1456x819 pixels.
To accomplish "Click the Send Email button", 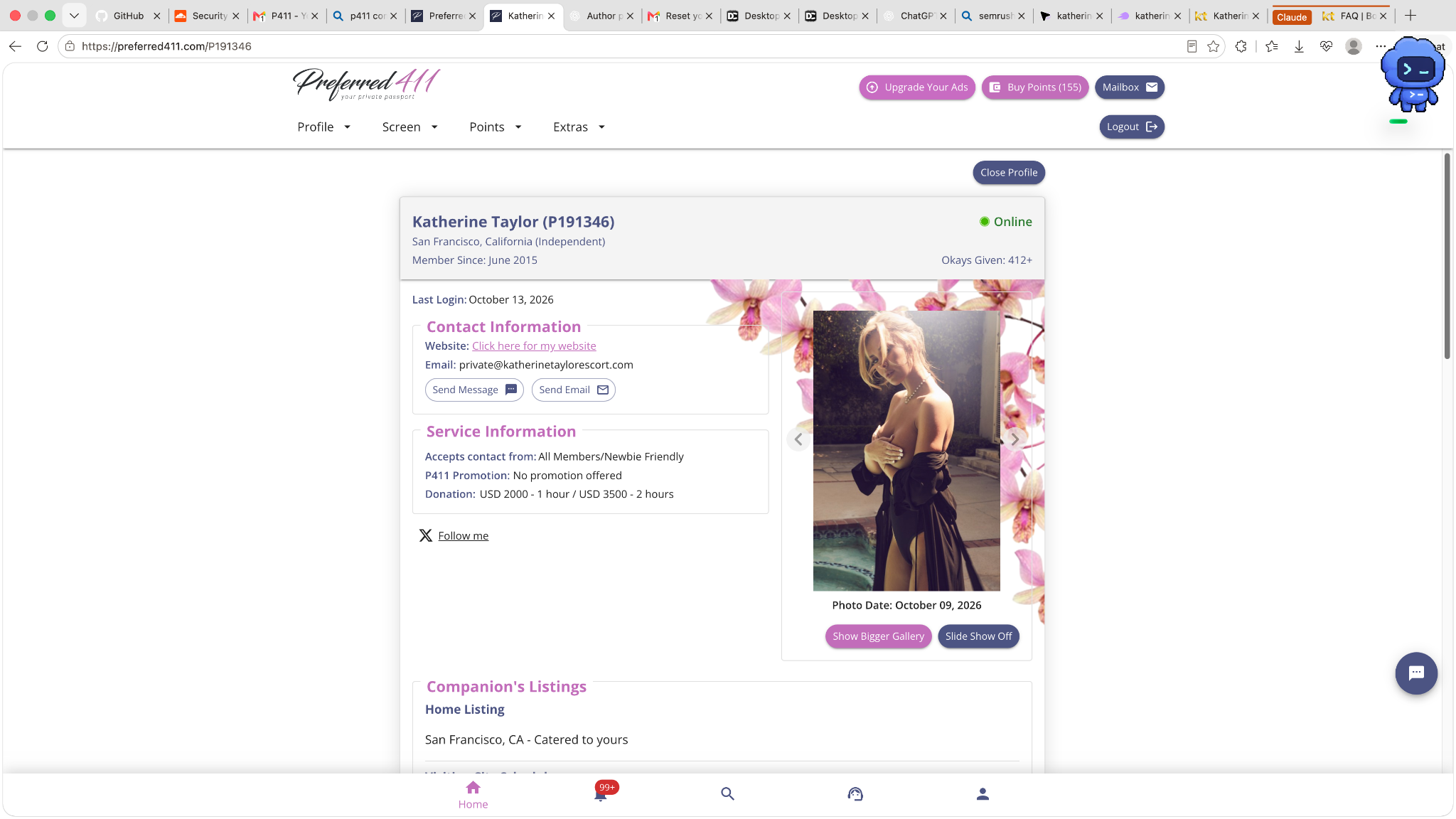I will [x=574, y=390].
